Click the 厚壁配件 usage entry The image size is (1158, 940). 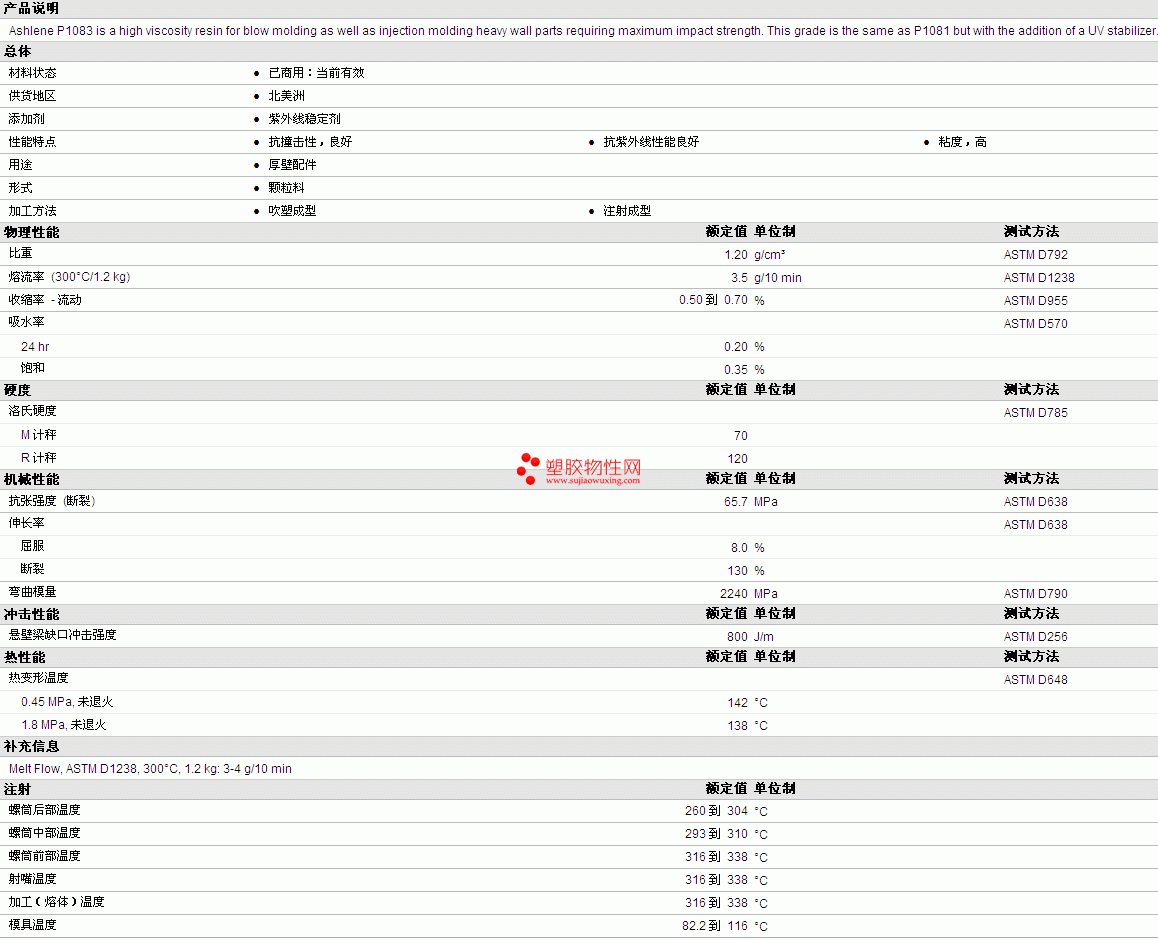[292, 165]
